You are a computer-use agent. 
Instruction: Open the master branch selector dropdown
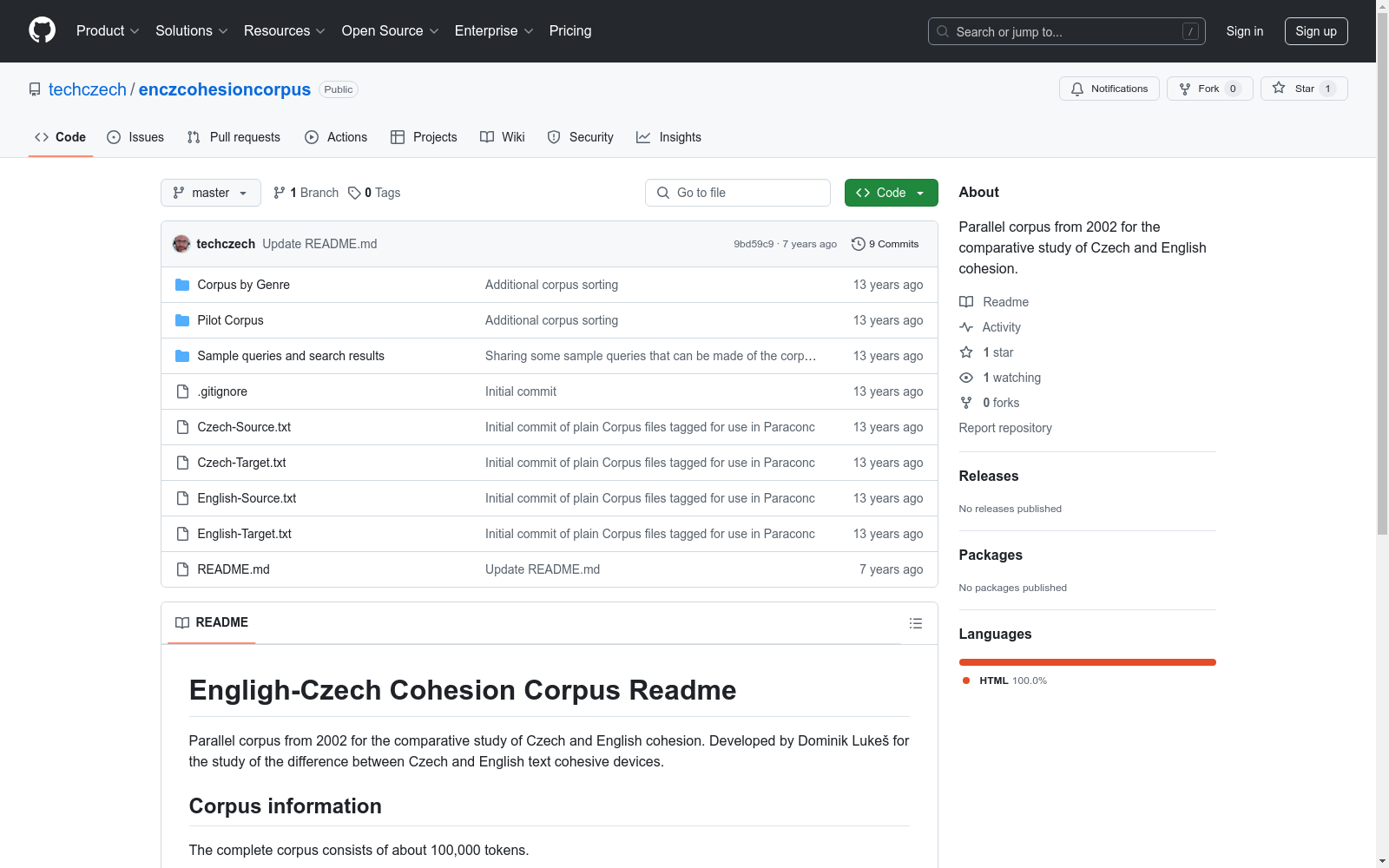pyautogui.click(x=211, y=193)
